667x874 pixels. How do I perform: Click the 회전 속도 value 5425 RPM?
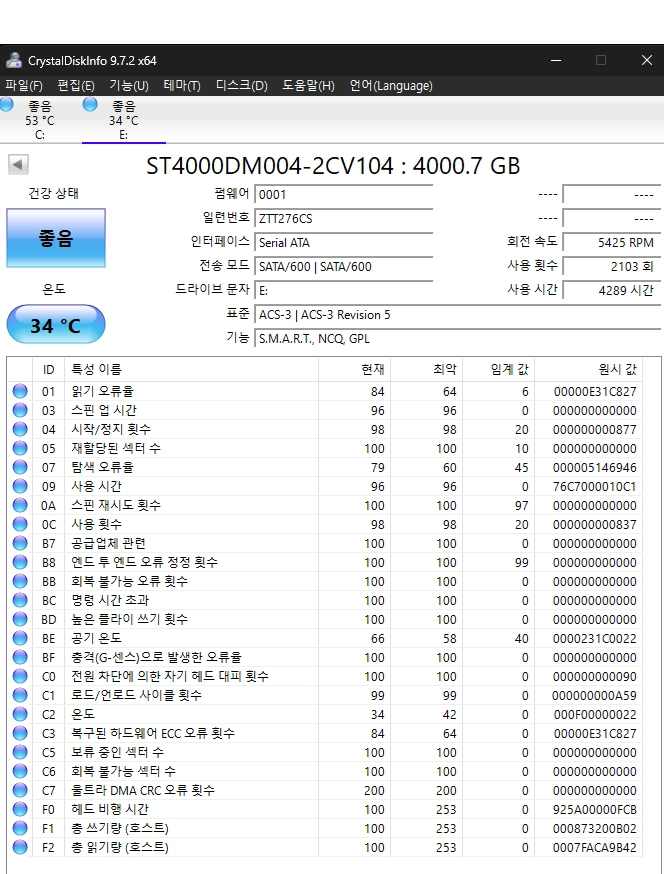coord(611,242)
